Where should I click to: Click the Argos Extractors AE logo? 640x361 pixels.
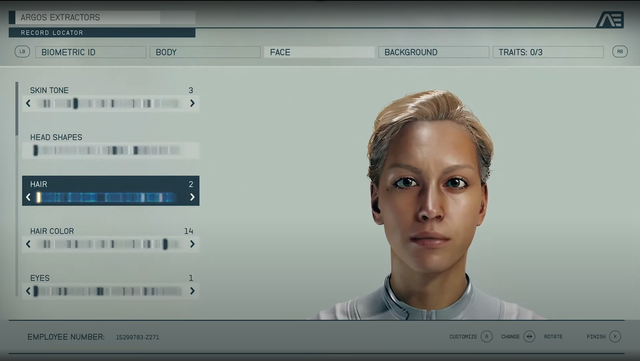(610, 20)
